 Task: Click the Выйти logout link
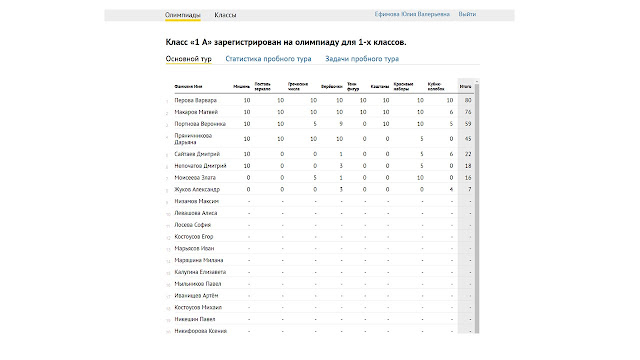pos(467,14)
